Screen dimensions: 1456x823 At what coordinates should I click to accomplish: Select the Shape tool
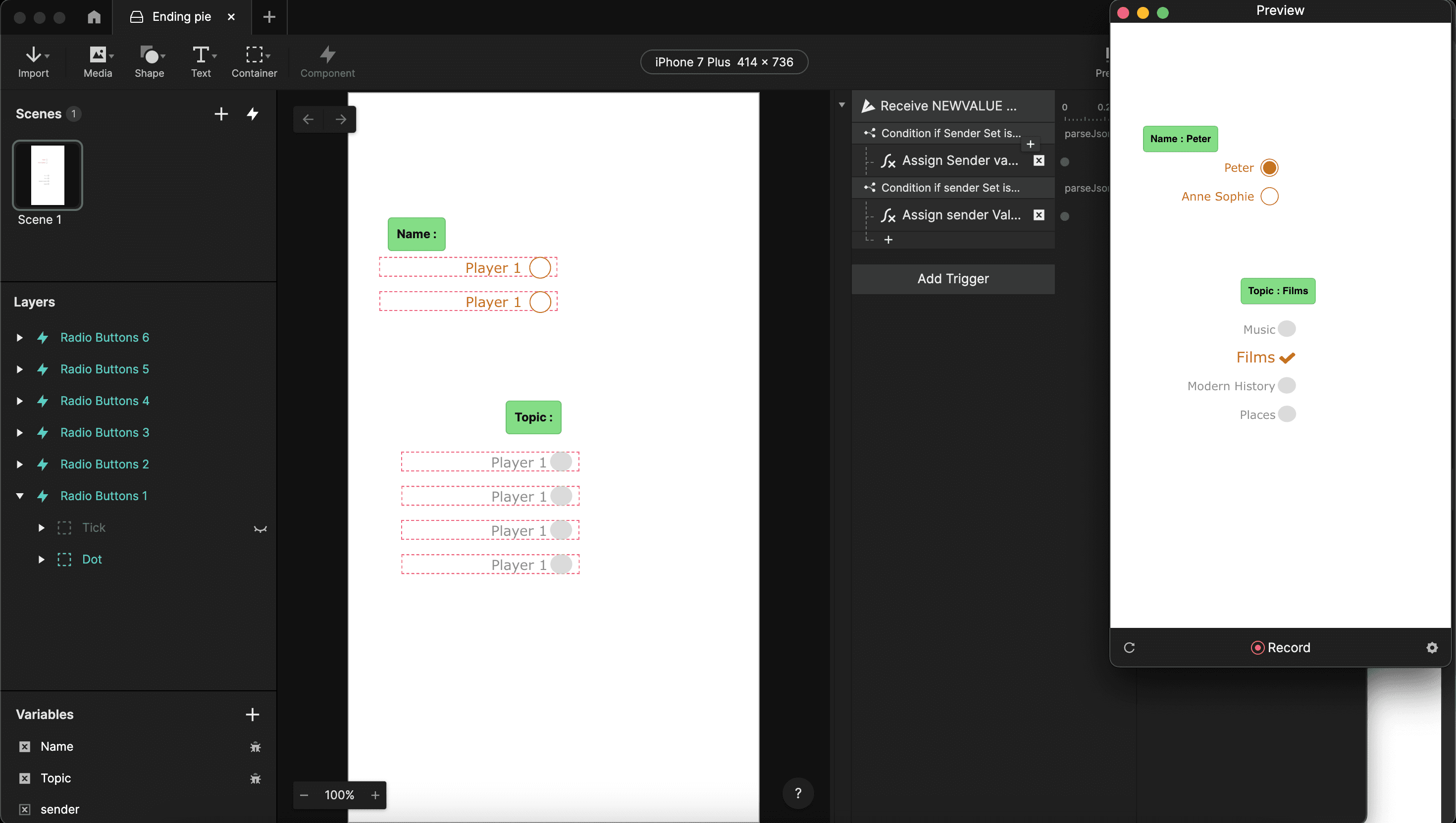pyautogui.click(x=149, y=55)
